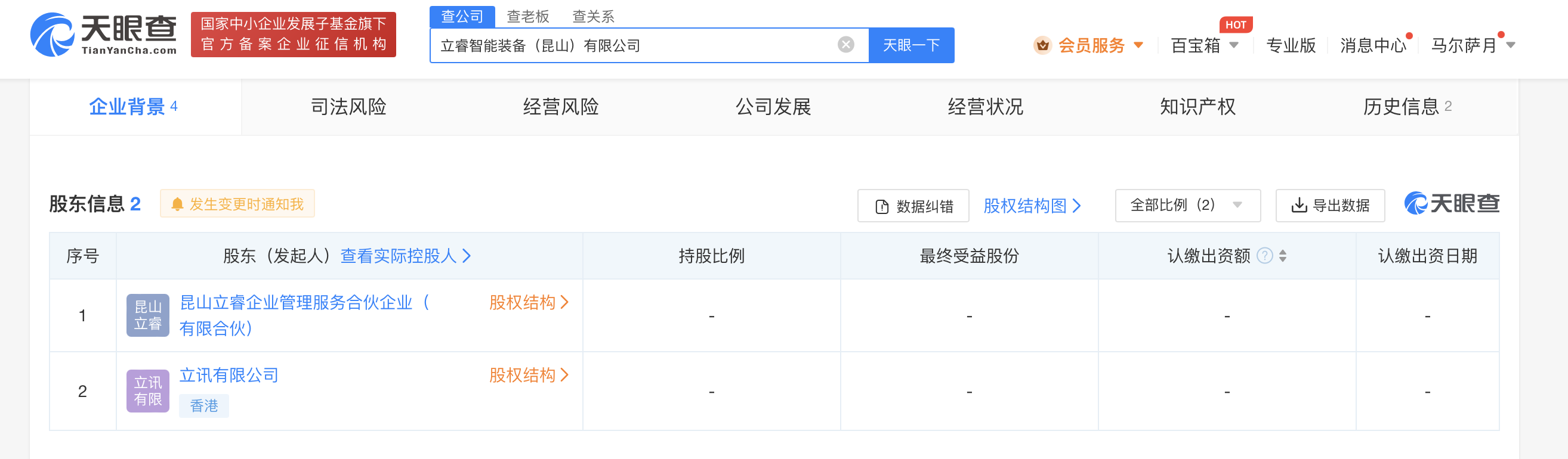Switch to the 查老板 search tab
Viewport: 1568px width, 459px height.
528,17
